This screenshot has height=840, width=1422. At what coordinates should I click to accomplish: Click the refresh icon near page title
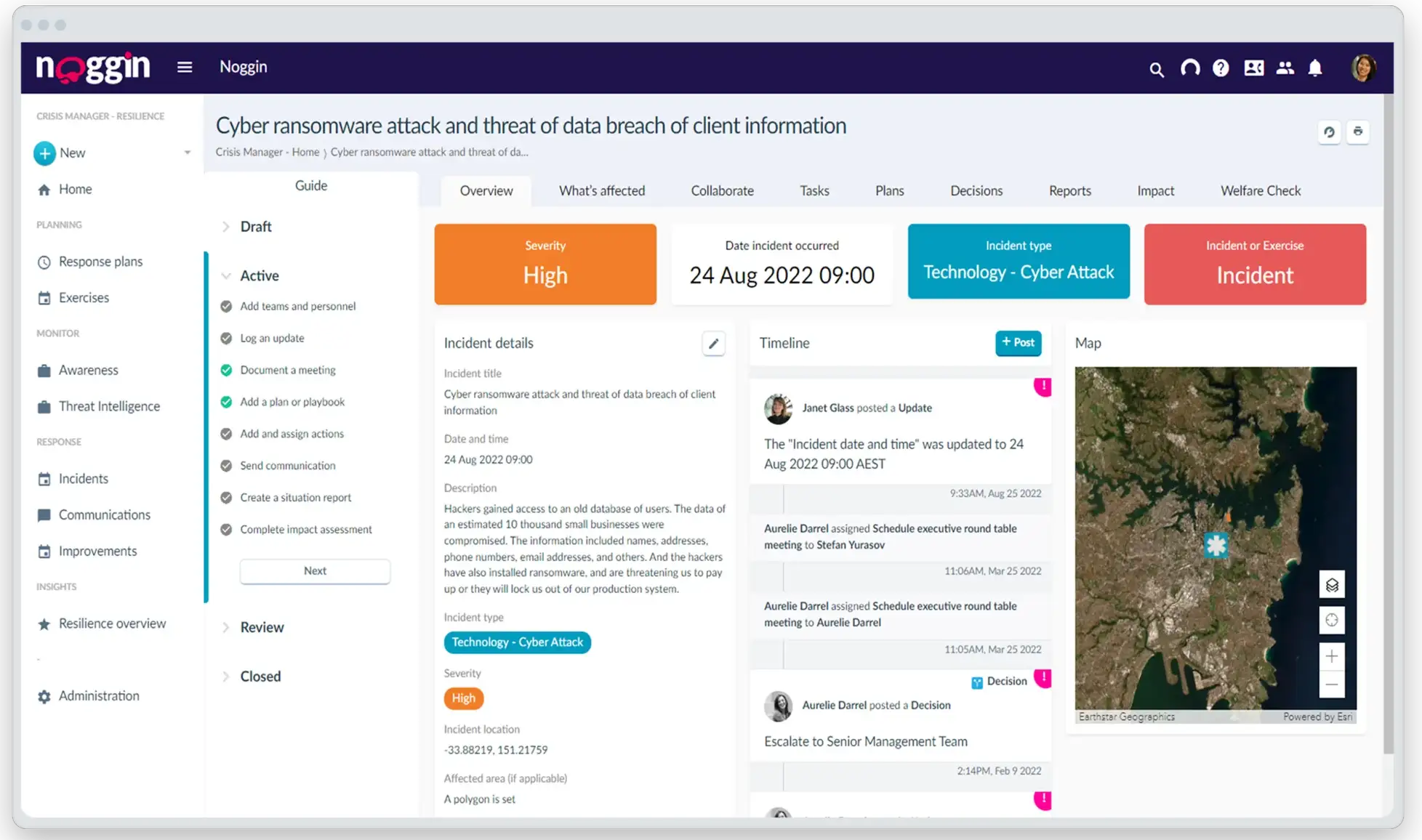pos(1329,132)
